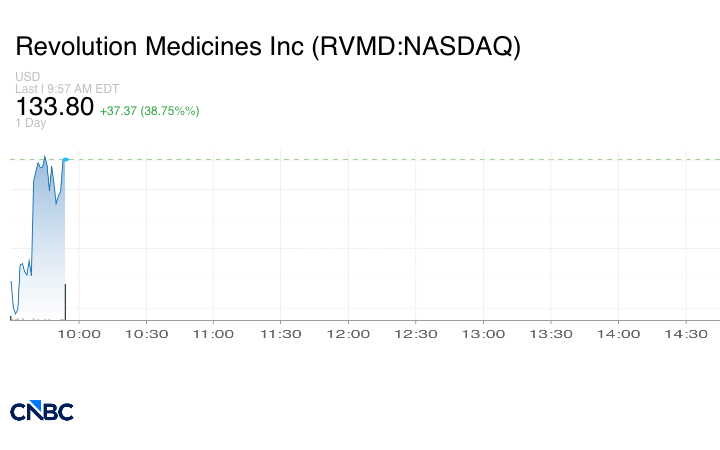Viewport: 720px width, 450px height.
Task: Click the green +37.37 (38.75%) change text
Action: click(149, 109)
